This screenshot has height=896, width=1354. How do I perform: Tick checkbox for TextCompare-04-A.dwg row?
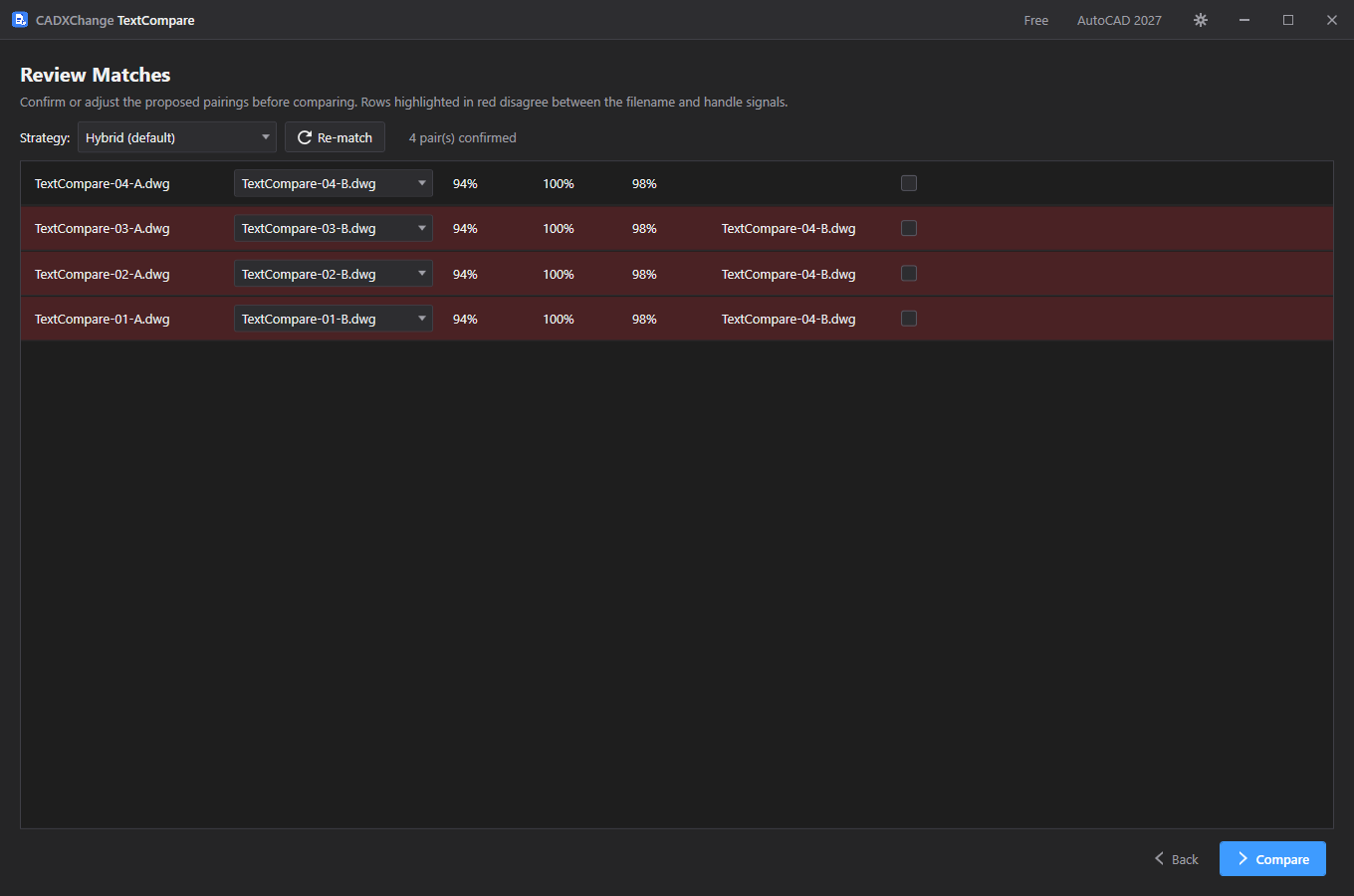pos(909,183)
